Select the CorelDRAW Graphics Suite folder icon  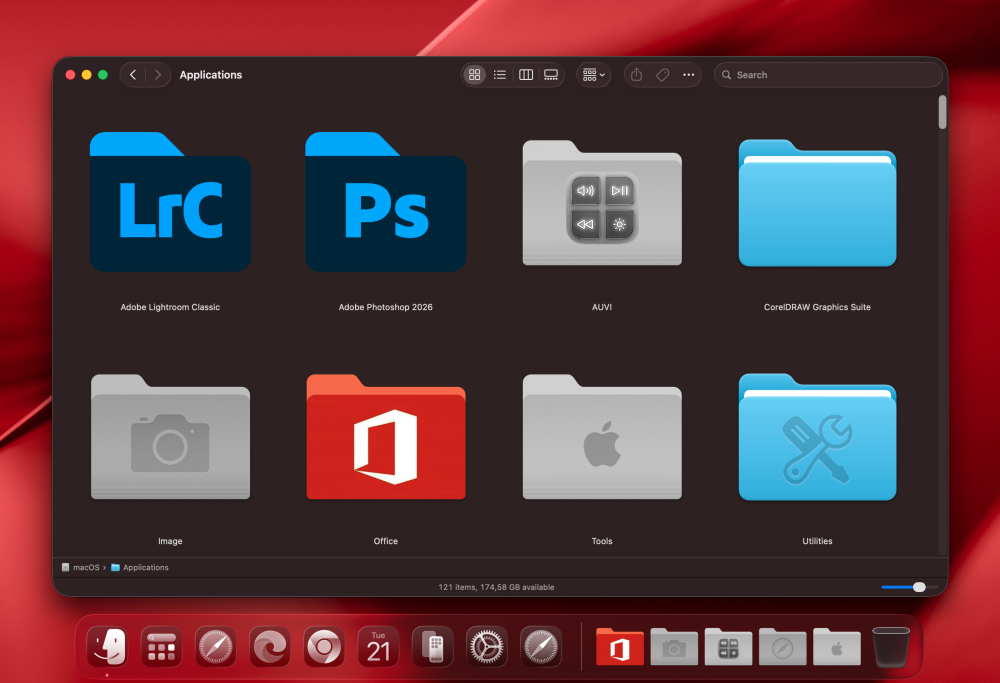coord(818,203)
